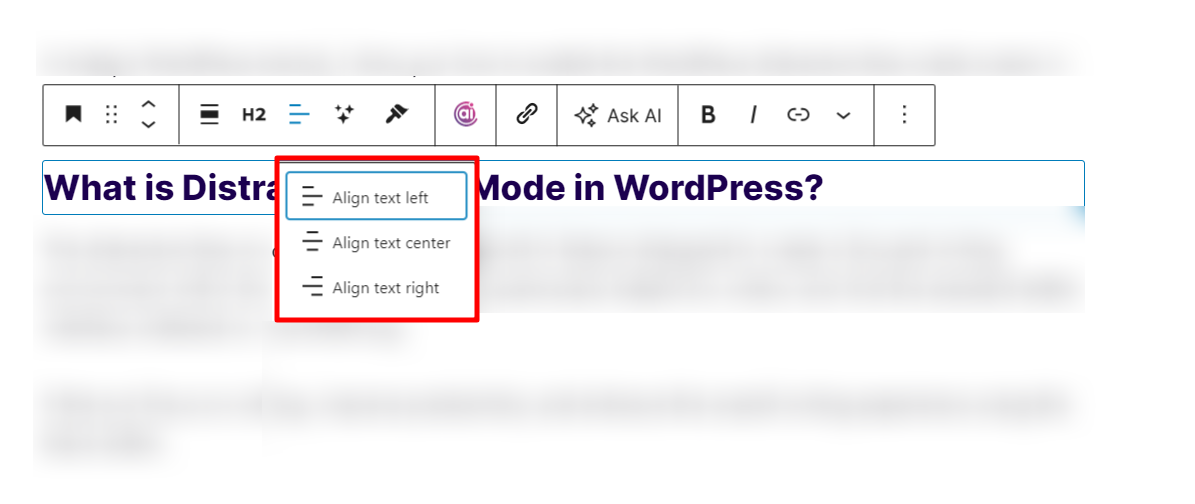Choose Align text center
The height and width of the screenshot is (504, 1195).
[x=376, y=242]
